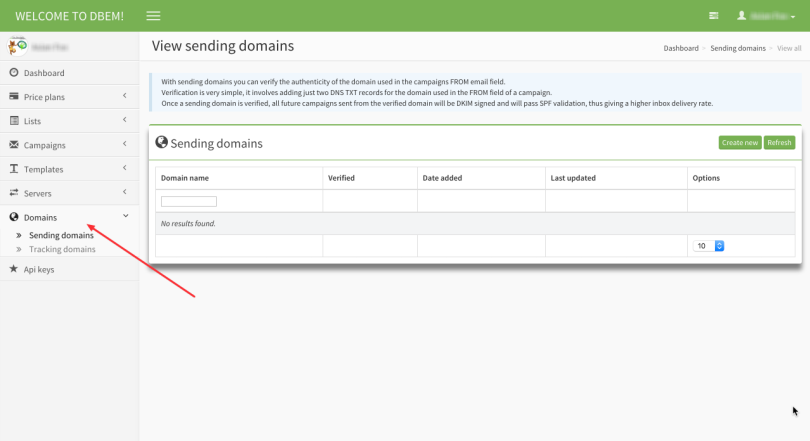This screenshot has height=441, width=810.
Task: Open Tracking domains in sidebar
Action: pyautogui.click(x=62, y=249)
